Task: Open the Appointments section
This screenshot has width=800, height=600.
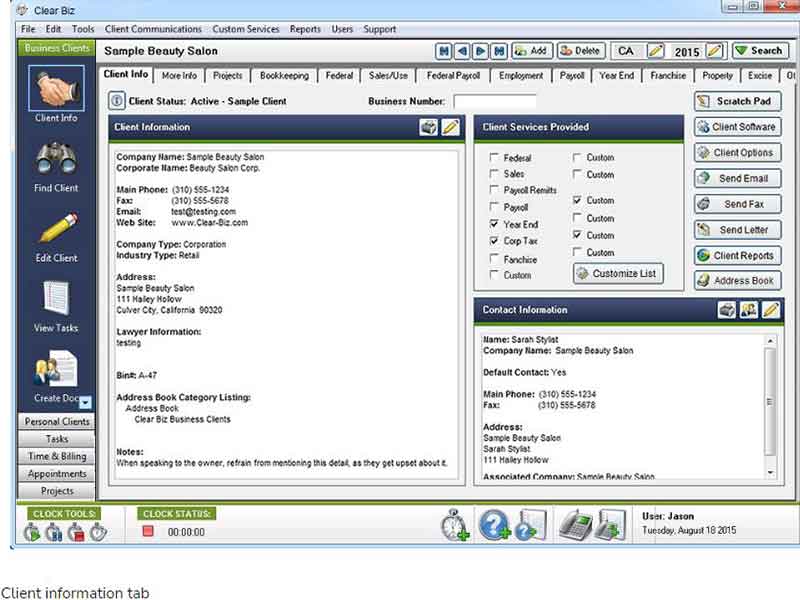Action: coord(57,473)
